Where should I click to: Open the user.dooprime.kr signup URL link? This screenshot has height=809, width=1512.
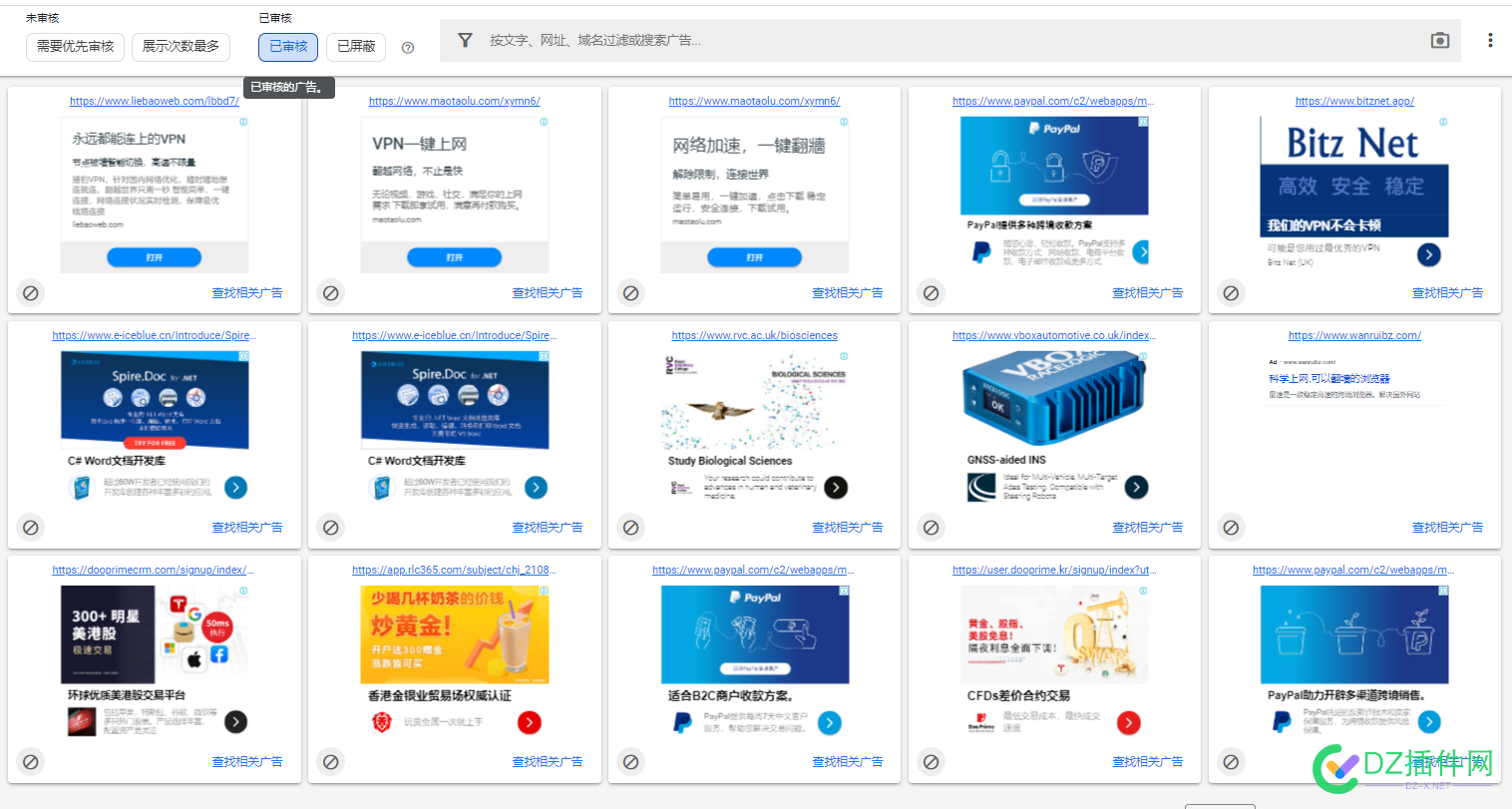1054,570
